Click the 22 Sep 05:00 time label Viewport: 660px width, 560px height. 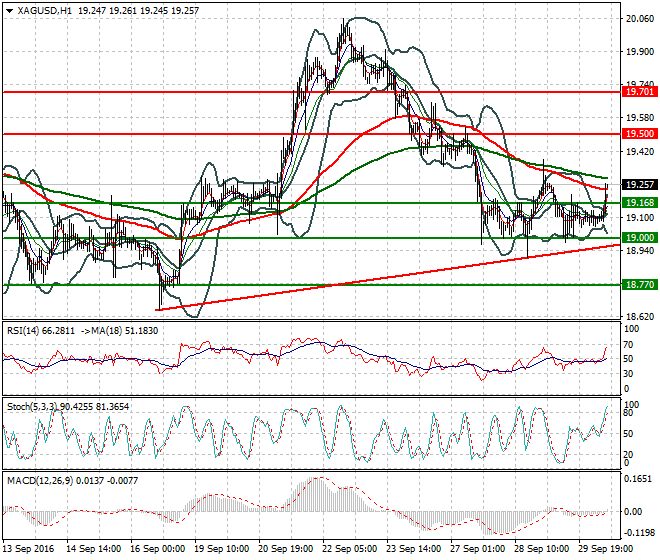pos(349,549)
